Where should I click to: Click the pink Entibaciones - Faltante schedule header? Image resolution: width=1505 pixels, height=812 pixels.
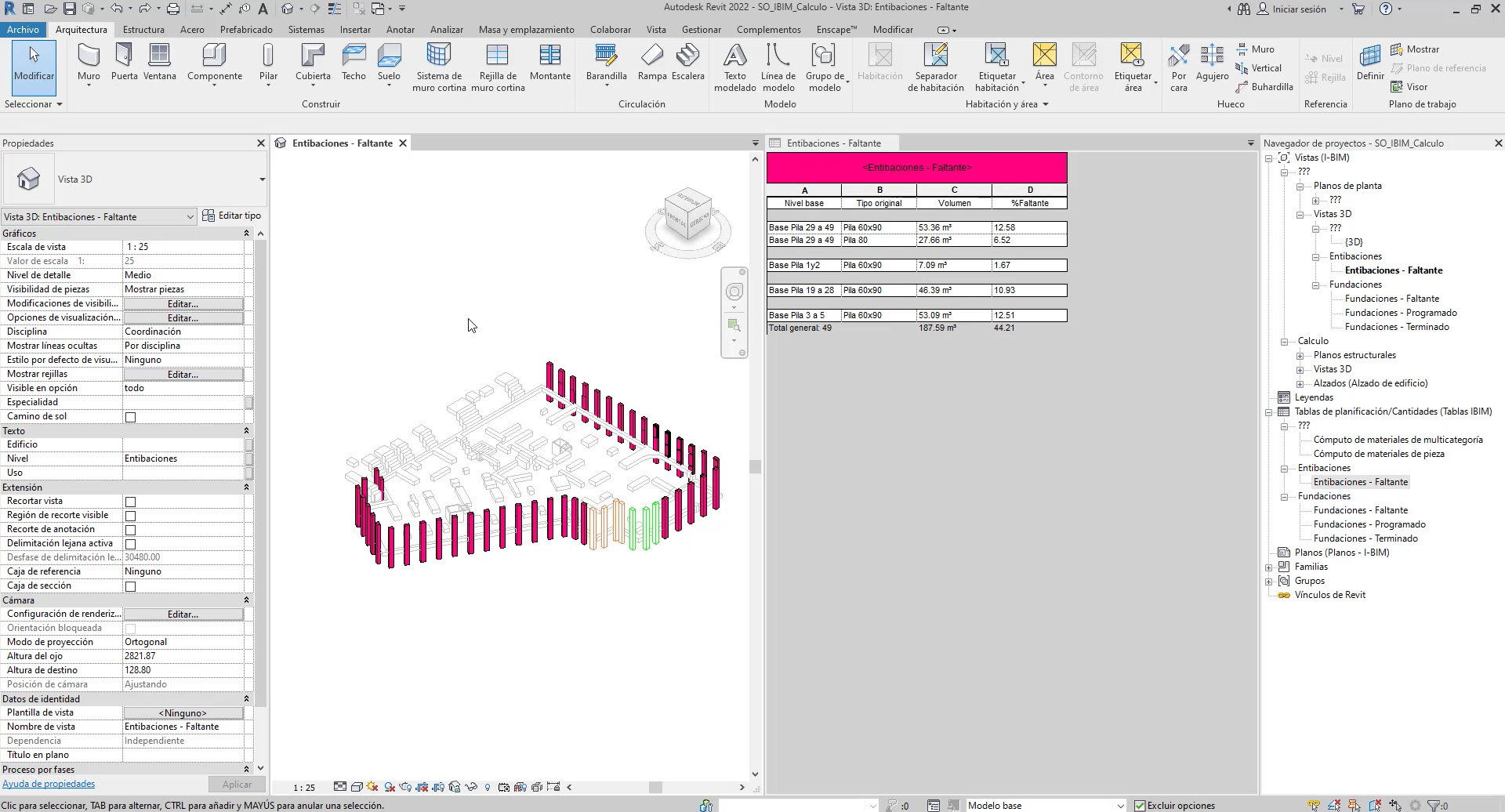(916, 168)
